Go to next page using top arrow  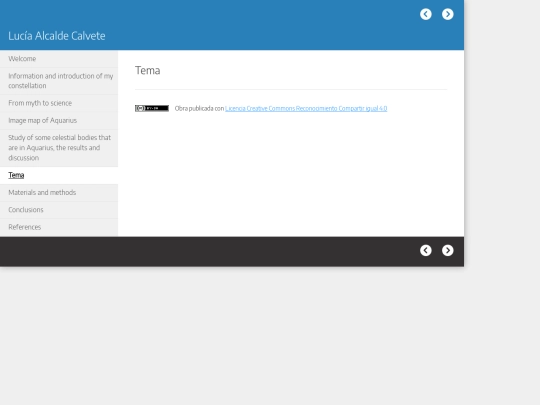tap(448, 14)
